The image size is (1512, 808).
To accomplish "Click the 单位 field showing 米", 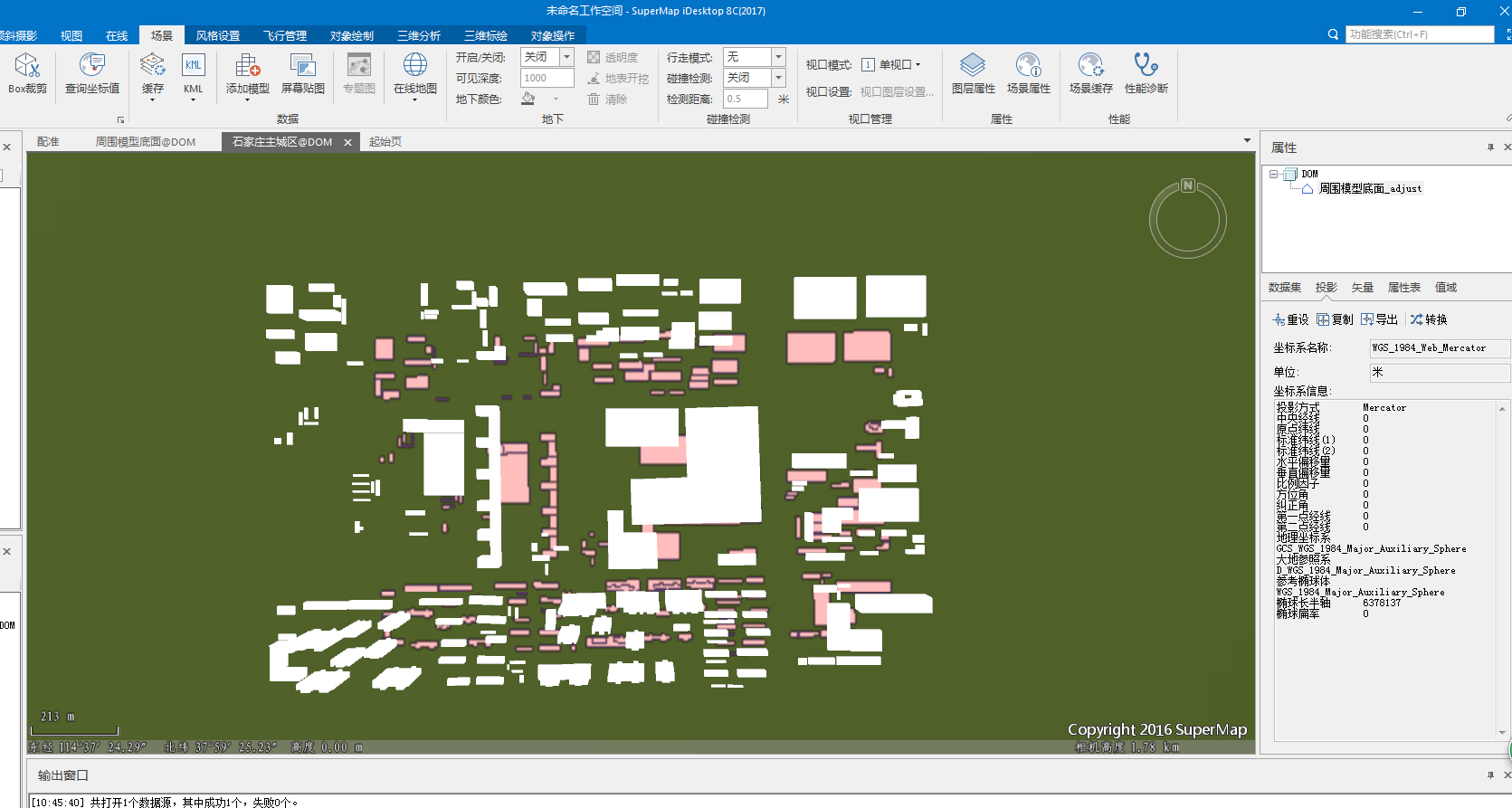I will pos(1441,372).
